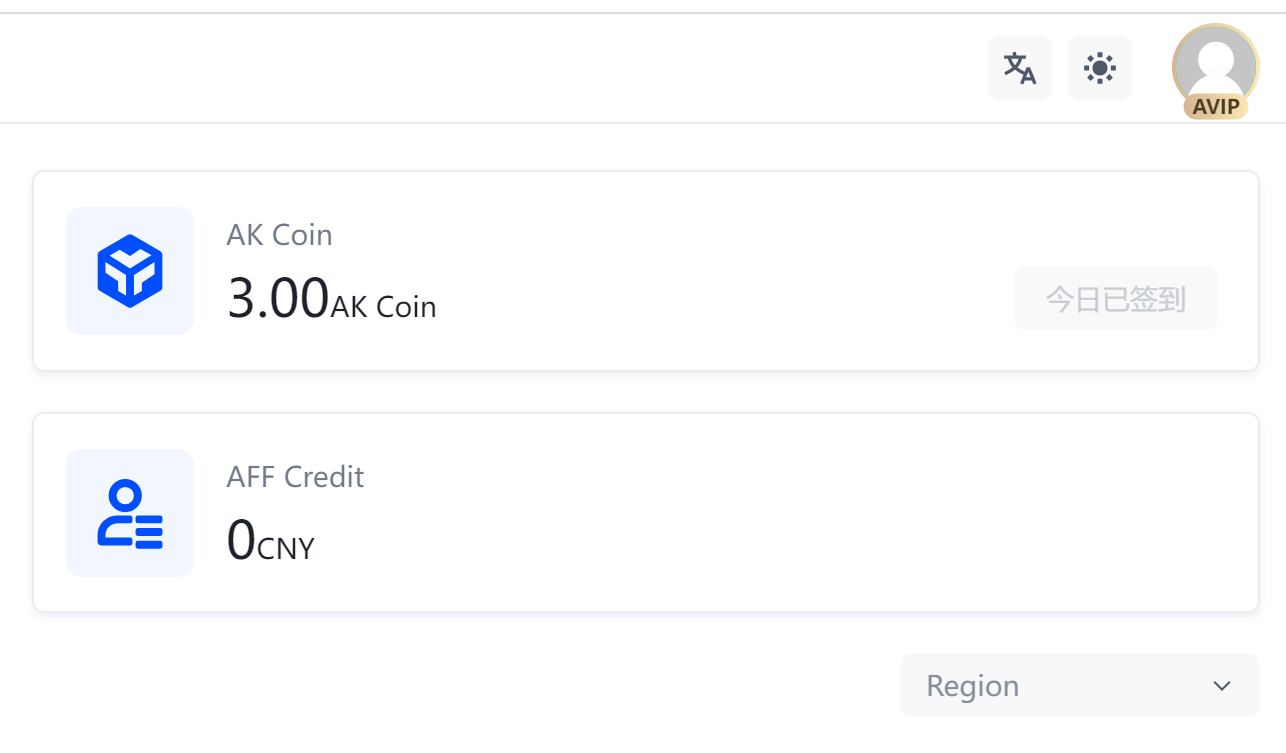Image resolution: width=1286 pixels, height=753 pixels.
Task: Select the 0 affiliate credit number
Action: (241, 540)
